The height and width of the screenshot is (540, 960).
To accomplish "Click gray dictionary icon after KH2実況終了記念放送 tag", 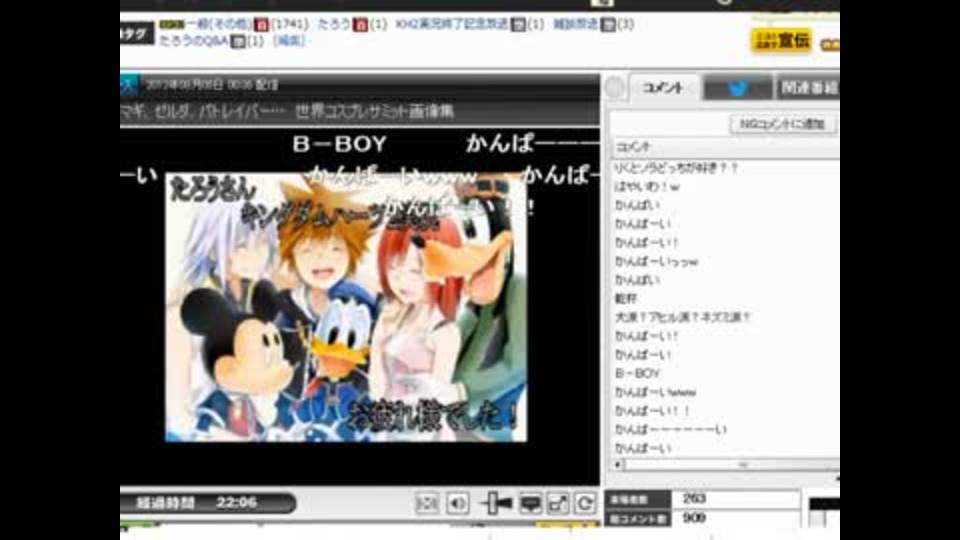I will click(519, 24).
